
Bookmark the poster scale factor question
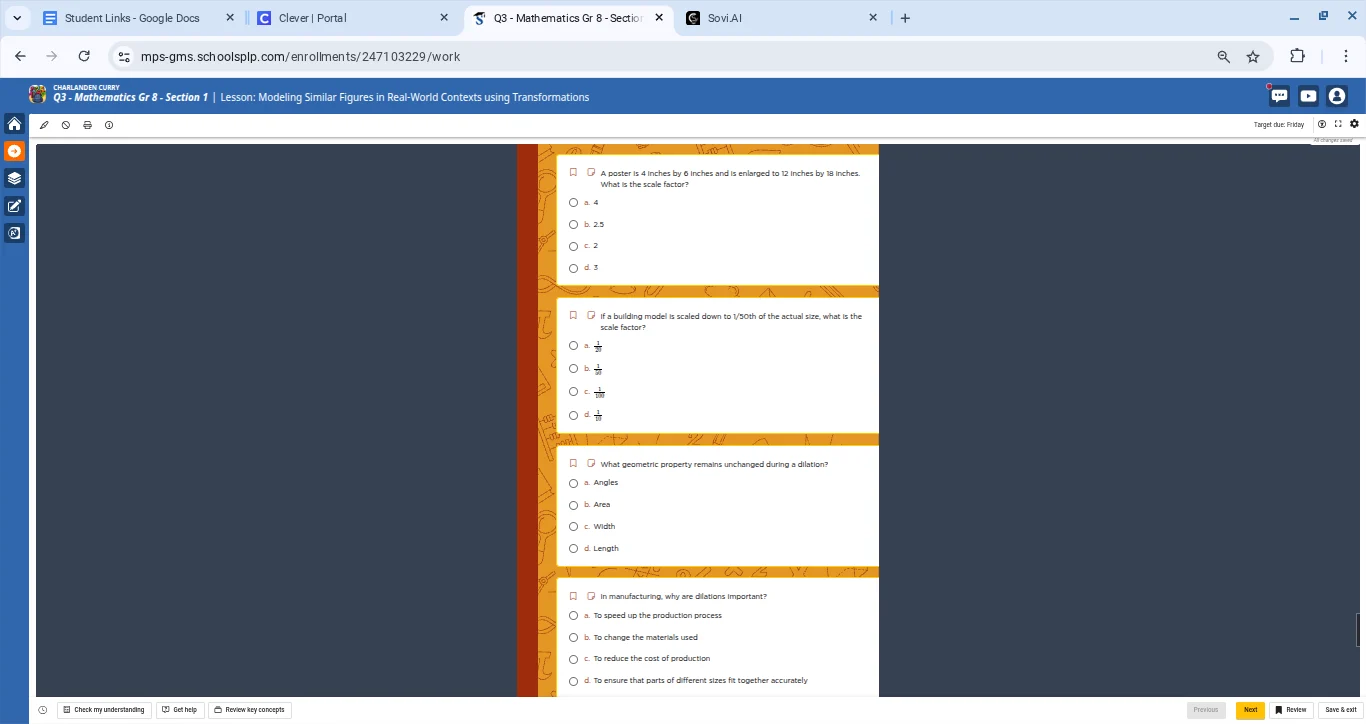pyautogui.click(x=574, y=172)
